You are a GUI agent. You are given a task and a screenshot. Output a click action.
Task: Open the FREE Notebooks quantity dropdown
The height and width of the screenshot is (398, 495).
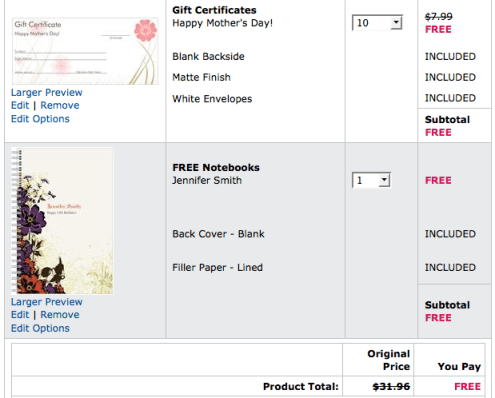pos(371,180)
